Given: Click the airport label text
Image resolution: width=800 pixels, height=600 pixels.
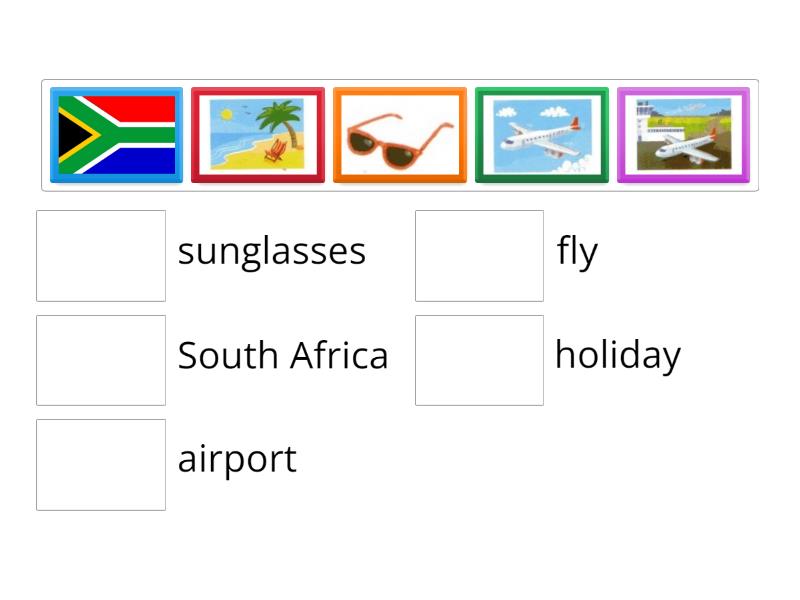Looking at the screenshot, I should tap(237, 460).
